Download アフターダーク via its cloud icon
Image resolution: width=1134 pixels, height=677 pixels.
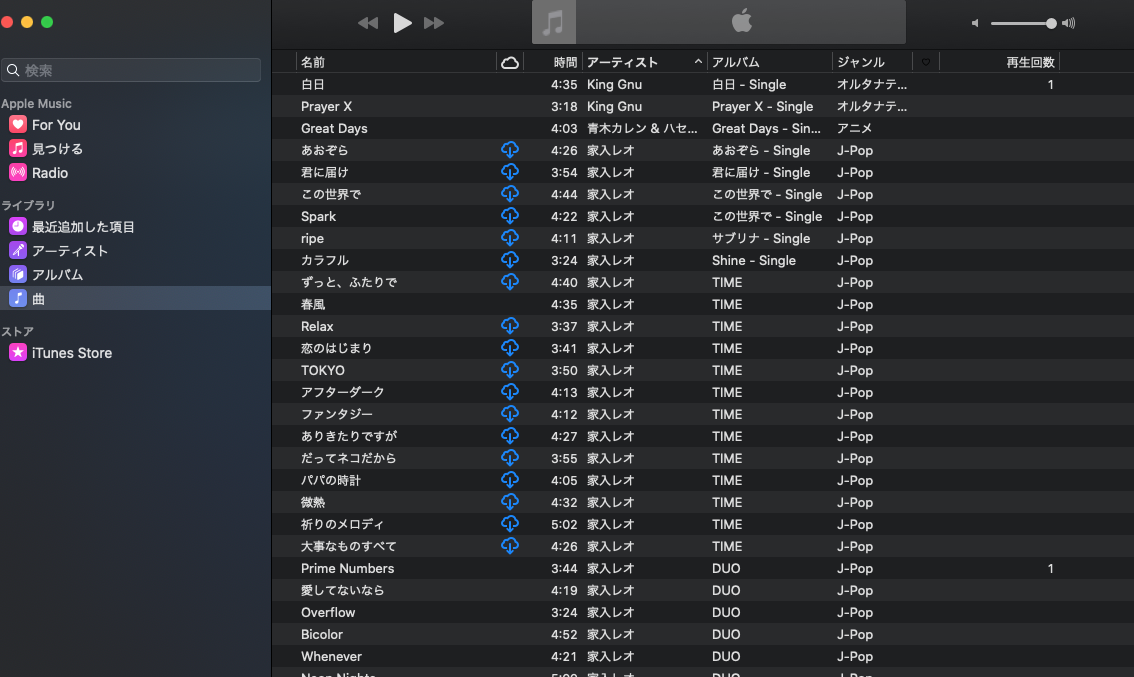[510, 392]
